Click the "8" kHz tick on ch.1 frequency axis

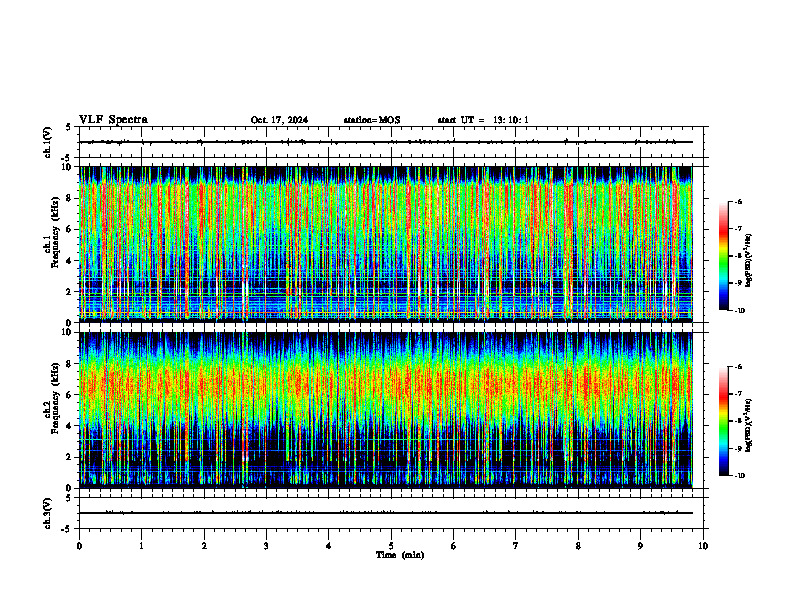click(69, 198)
